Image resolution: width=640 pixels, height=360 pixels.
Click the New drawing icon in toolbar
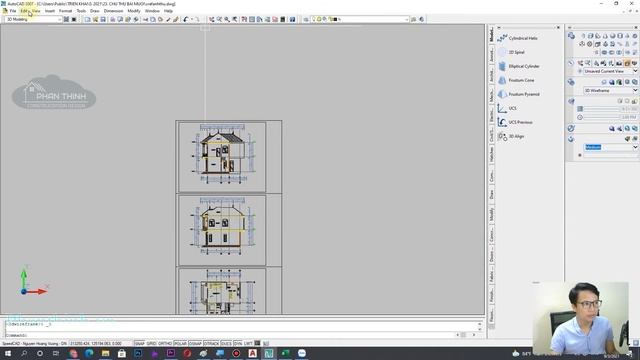[87, 19]
